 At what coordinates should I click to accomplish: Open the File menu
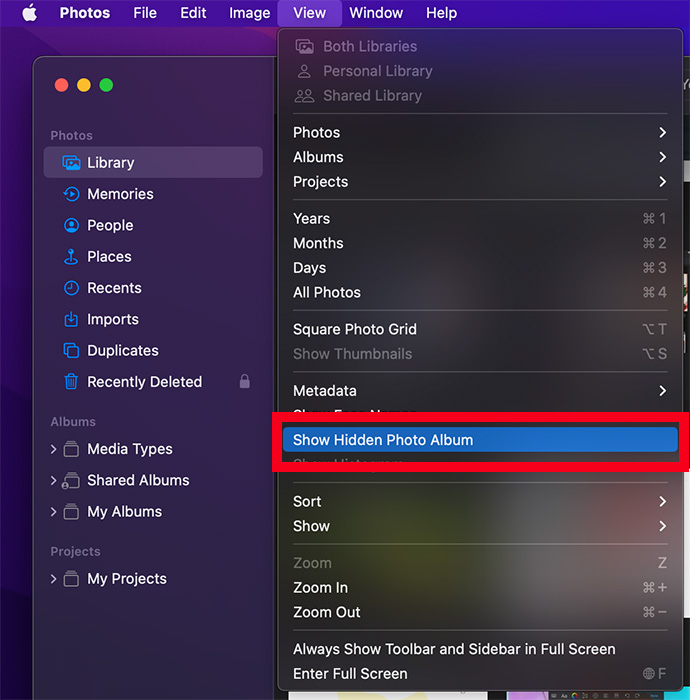point(145,13)
